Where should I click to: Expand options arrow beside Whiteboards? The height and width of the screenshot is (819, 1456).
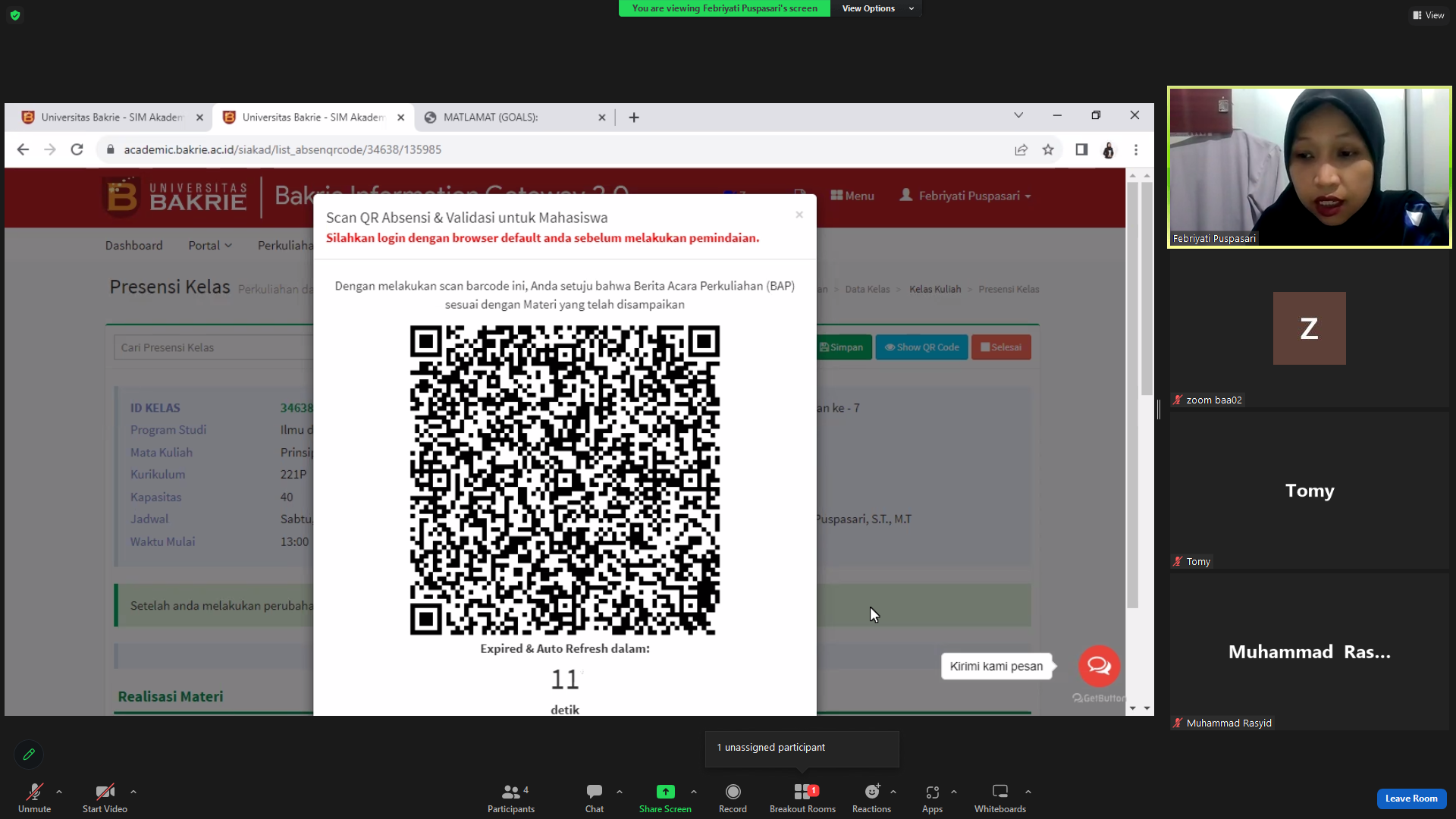pyautogui.click(x=1028, y=792)
